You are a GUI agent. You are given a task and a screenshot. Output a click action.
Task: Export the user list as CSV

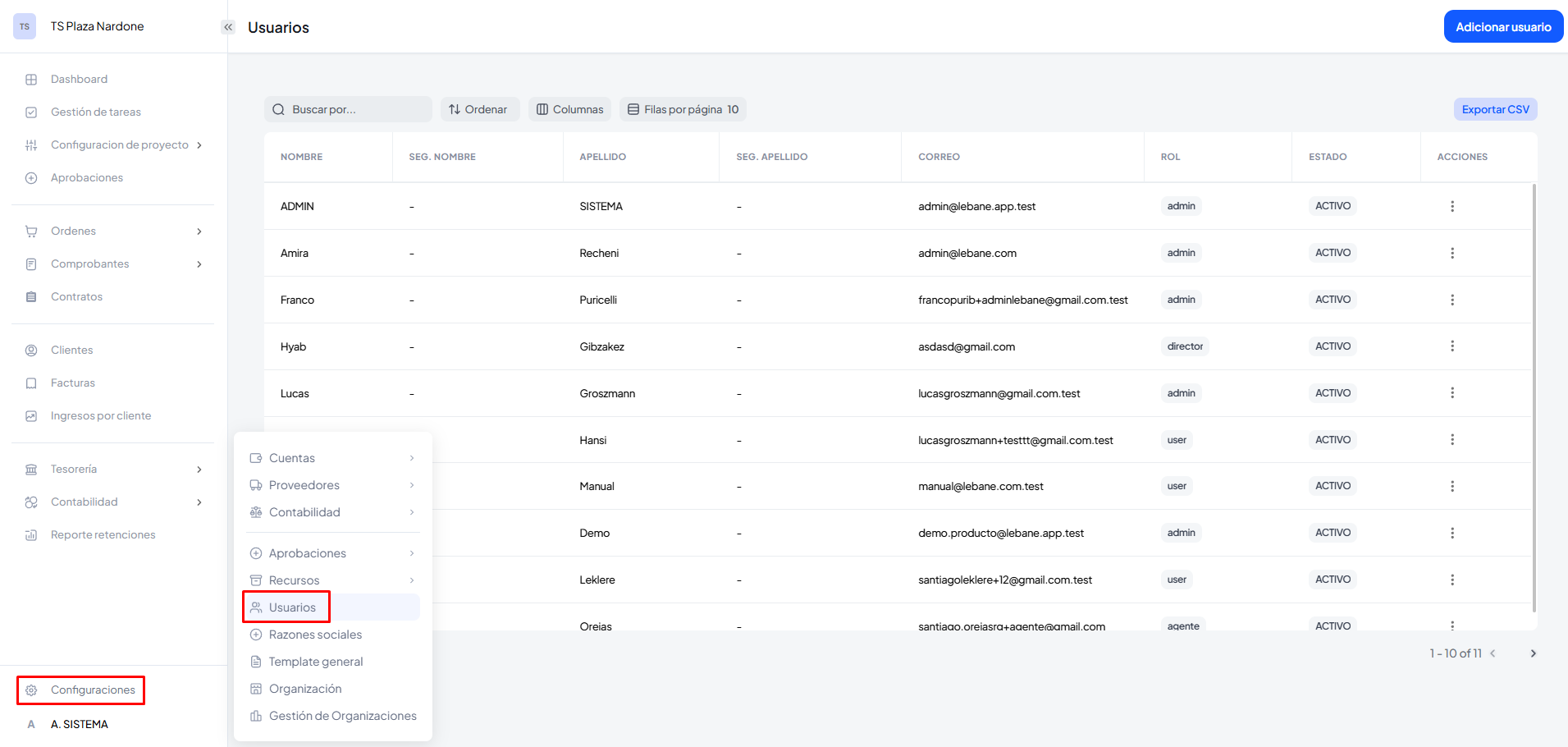(x=1494, y=109)
